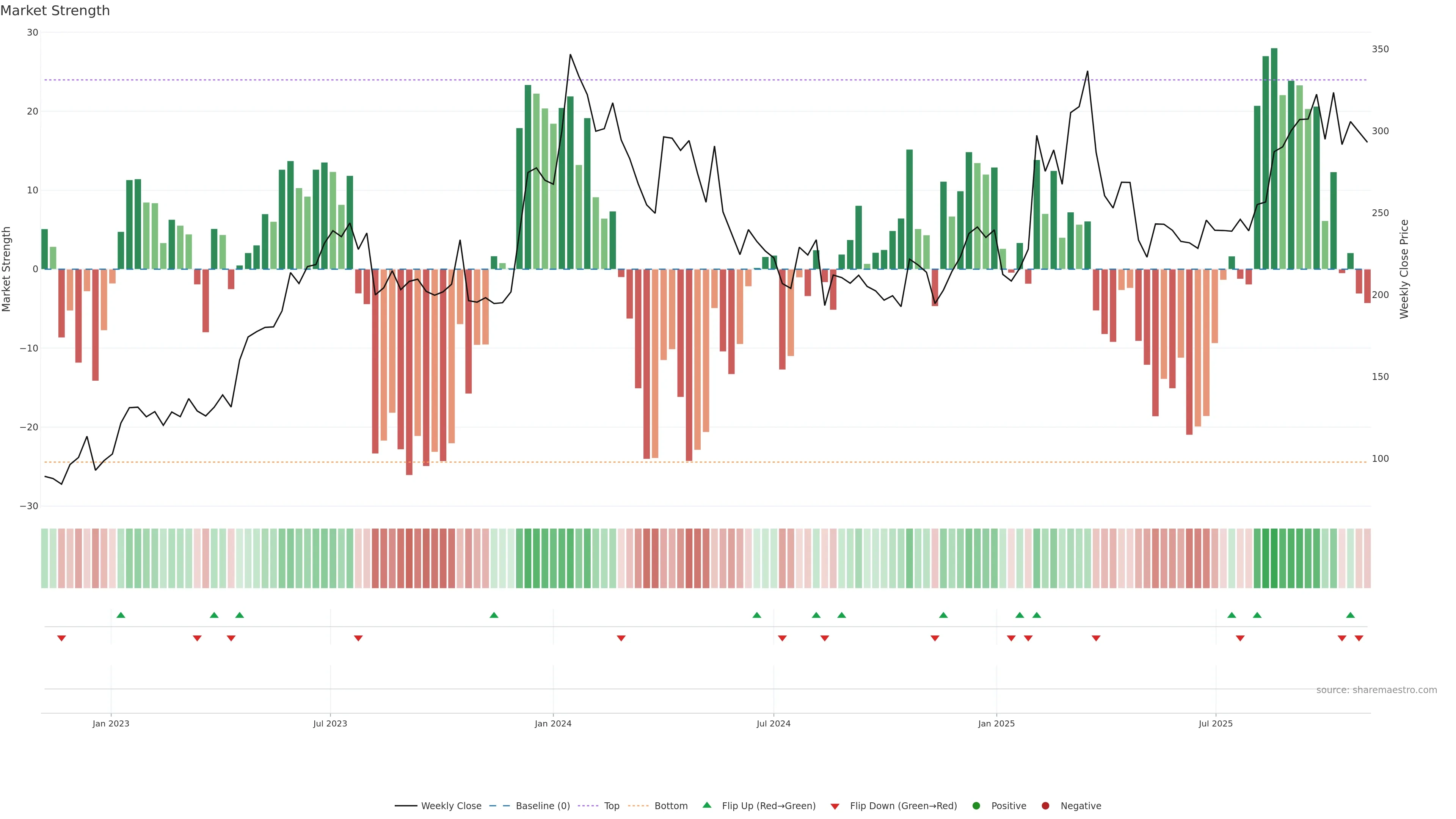
Task: Select the lone Flip Up triangle before Jan 2024
Action: (x=494, y=615)
